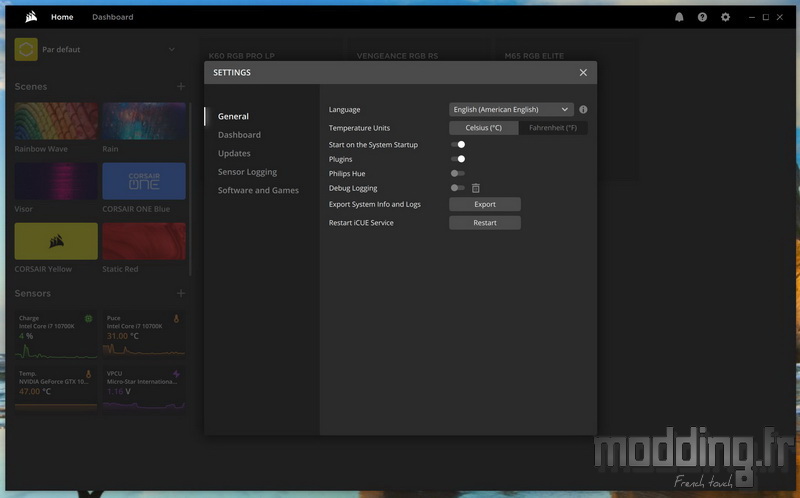Click the Scenes section heading
The height and width of the screenshot is (498, 800).
click(x=31, y=86)
